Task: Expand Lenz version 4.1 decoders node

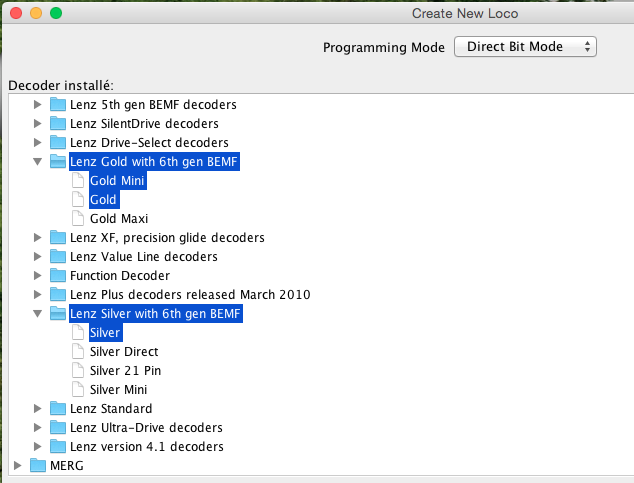Action: 37,447
